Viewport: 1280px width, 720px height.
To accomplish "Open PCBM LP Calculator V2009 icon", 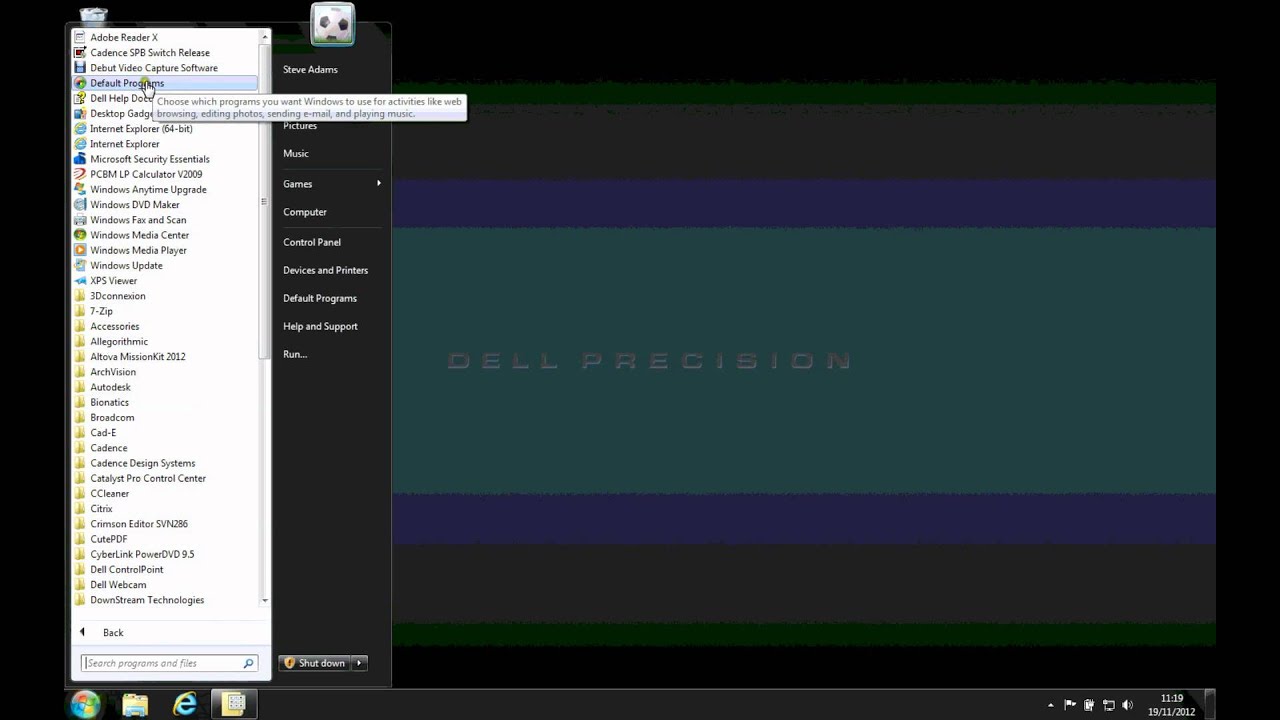I will coord(80,174).
